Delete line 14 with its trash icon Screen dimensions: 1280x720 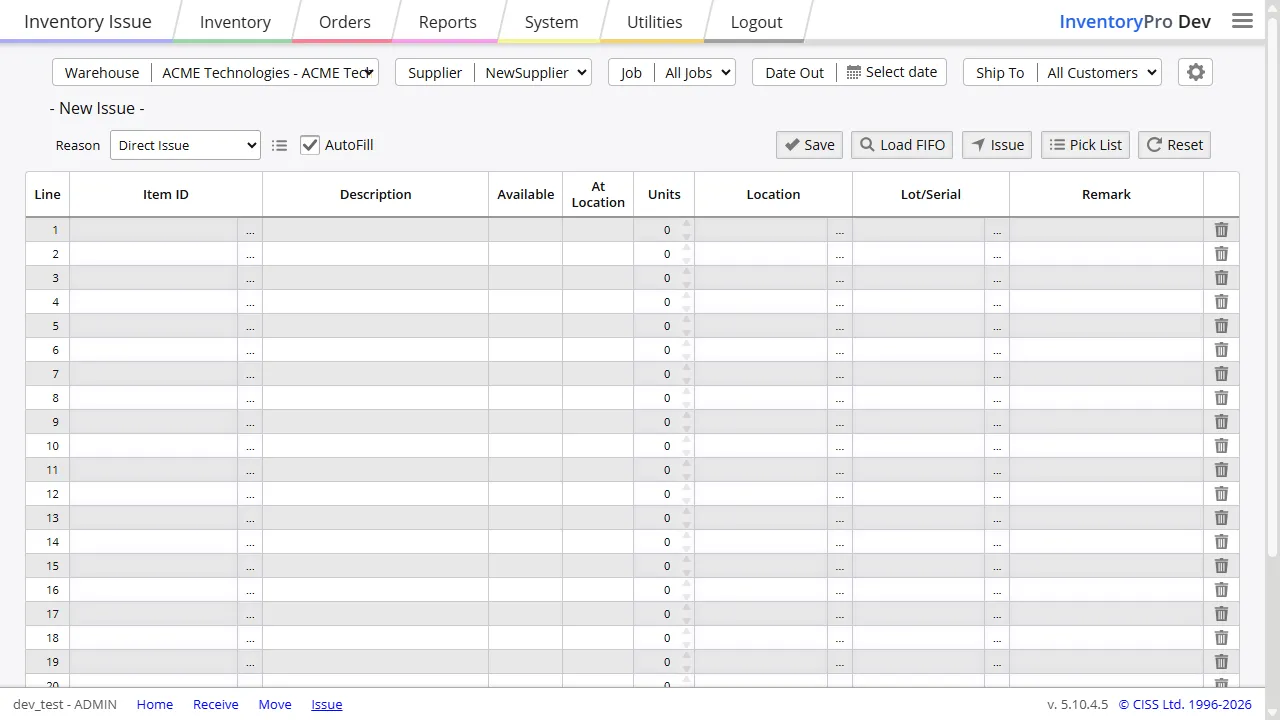point(1221,542)
